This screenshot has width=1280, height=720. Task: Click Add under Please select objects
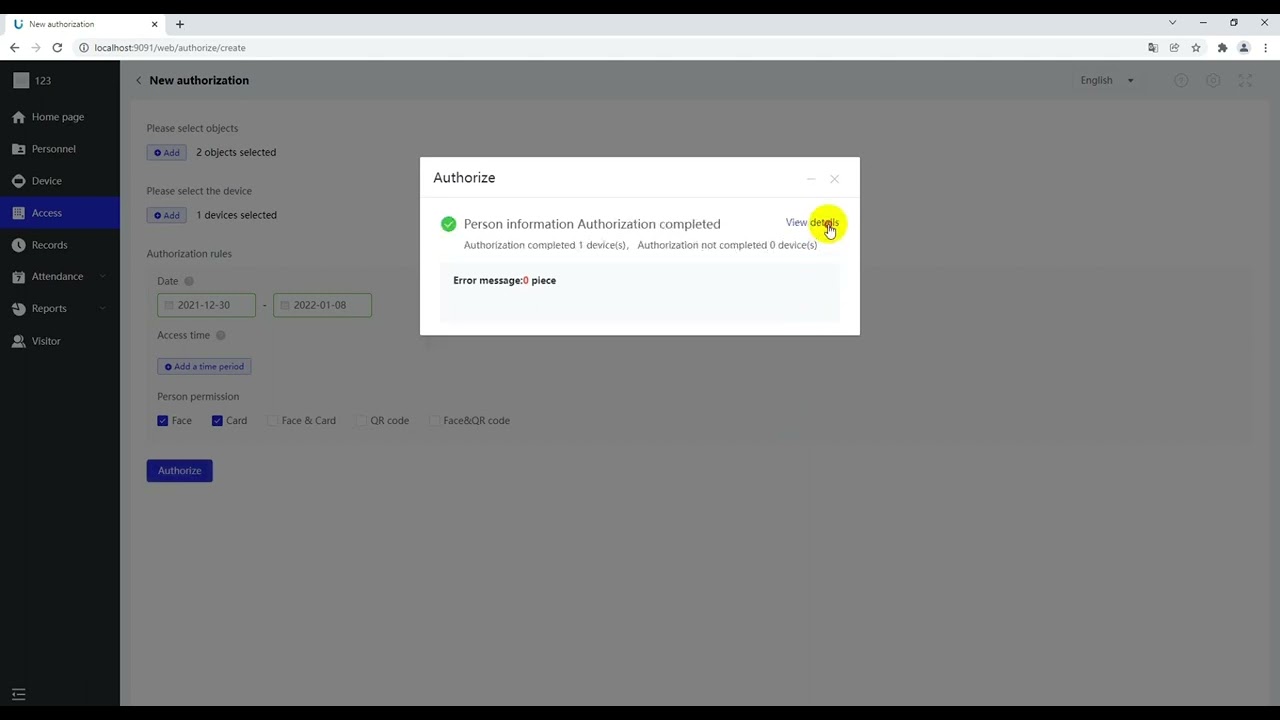(x=167, y=153)
